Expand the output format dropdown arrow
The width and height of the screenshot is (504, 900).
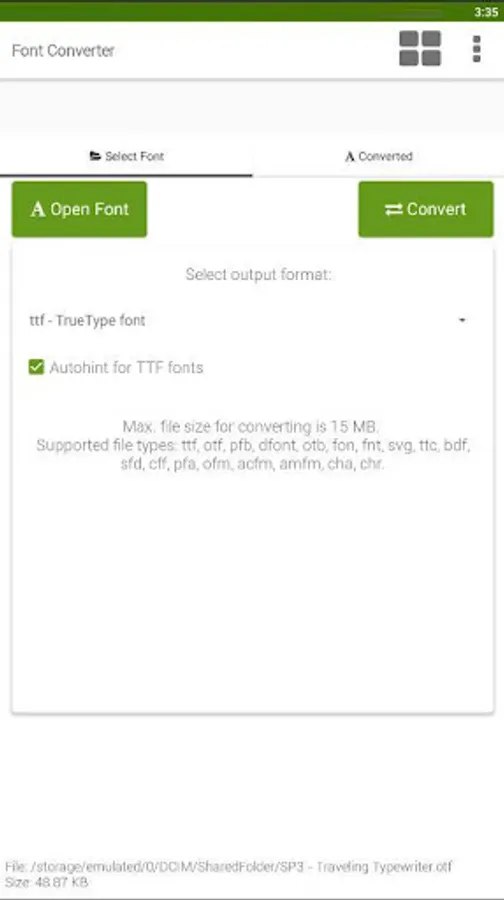coord(462,320)
